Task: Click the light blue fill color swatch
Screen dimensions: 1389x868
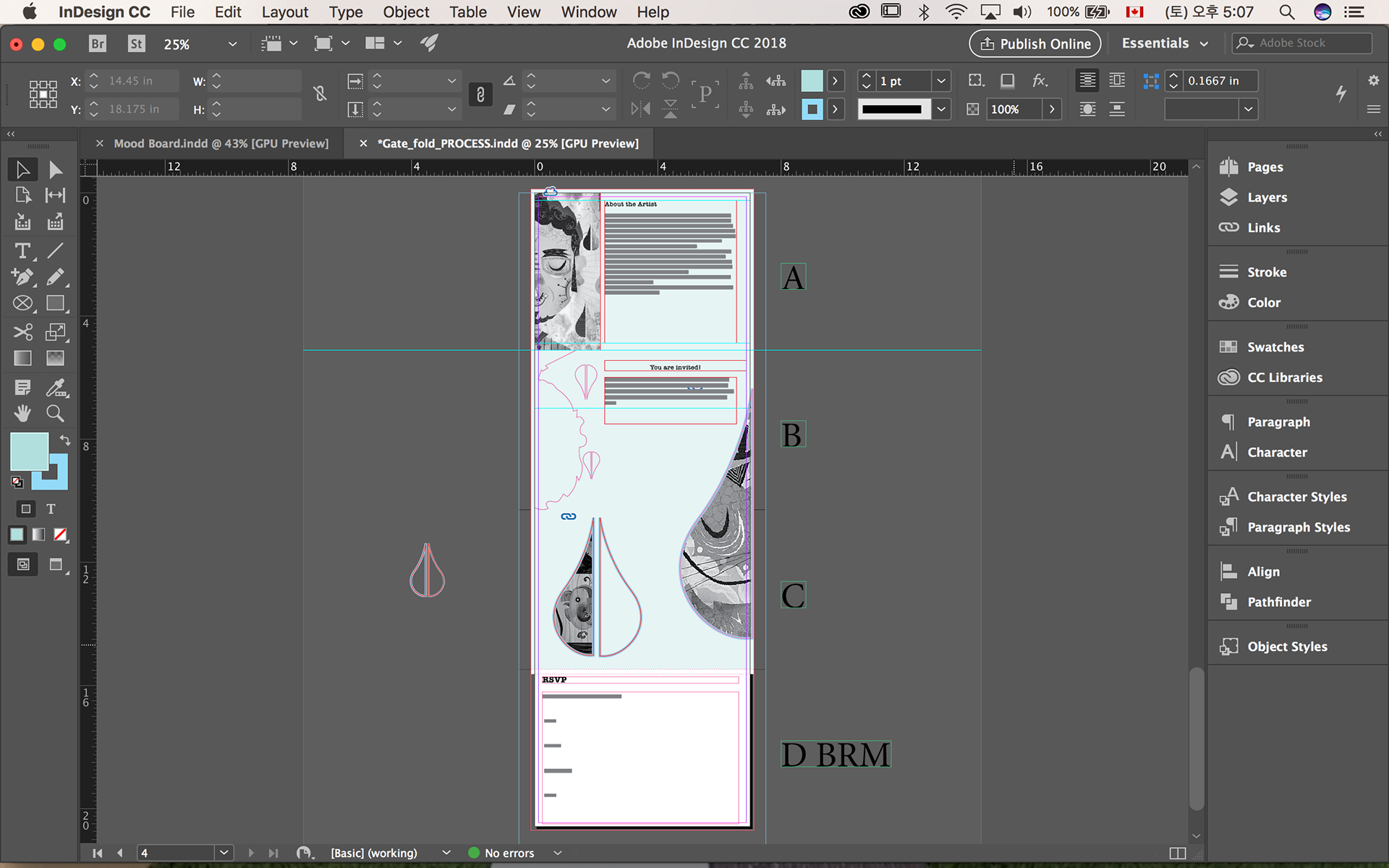Action: tap(29, 451)
